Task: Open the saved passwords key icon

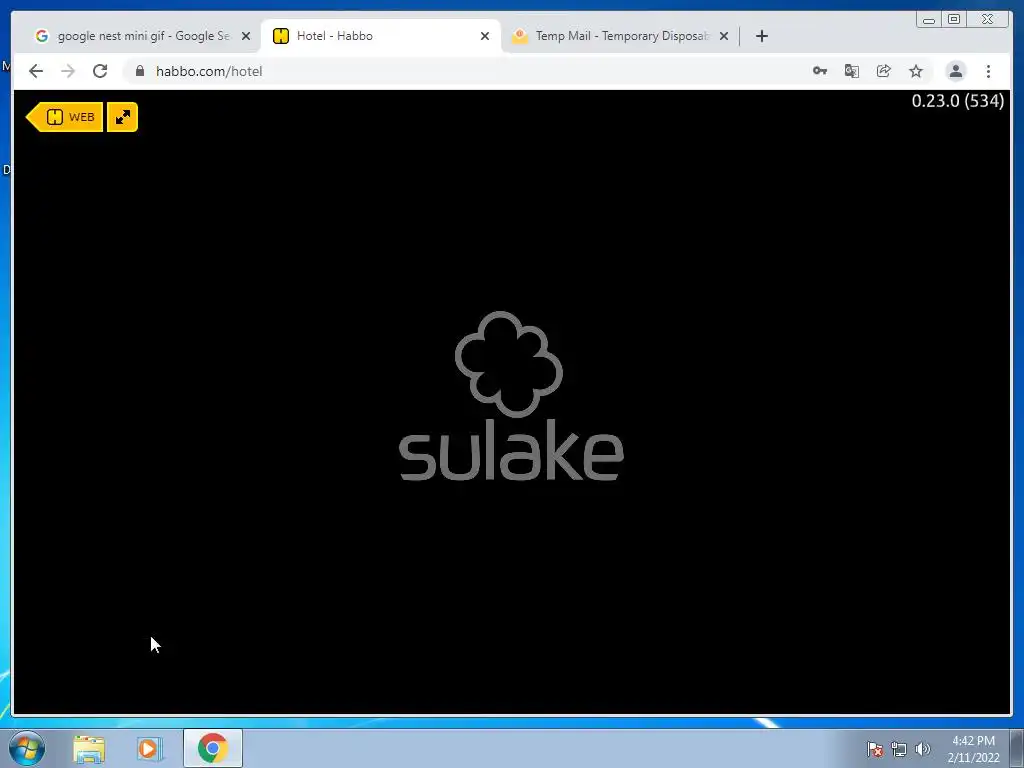Action: [820, 71]
